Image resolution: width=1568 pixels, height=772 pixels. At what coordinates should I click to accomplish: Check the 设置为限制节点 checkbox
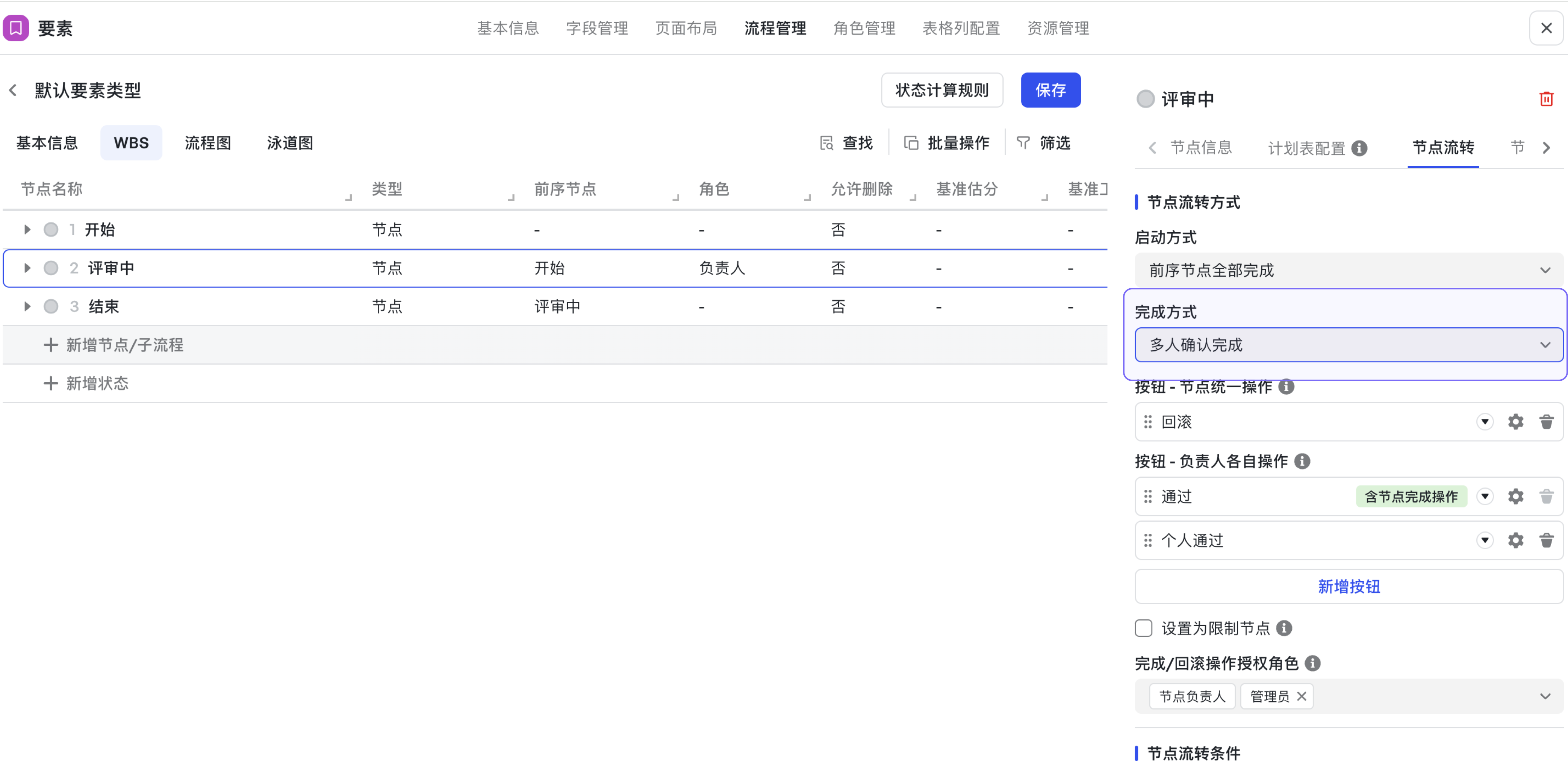pos(1144,628)
